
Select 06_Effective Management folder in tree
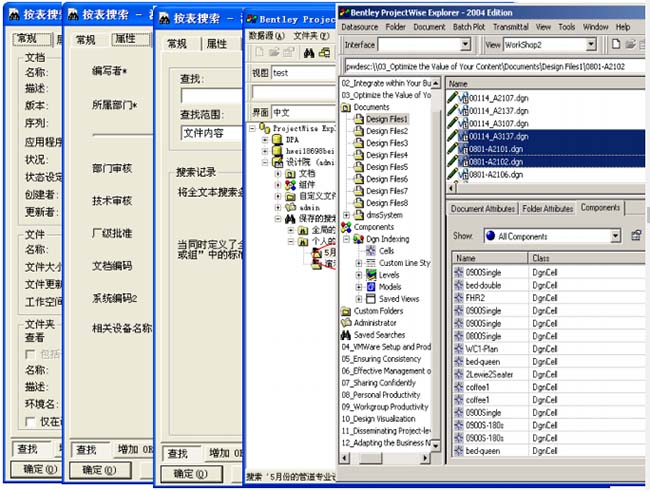tap(386, 371)
